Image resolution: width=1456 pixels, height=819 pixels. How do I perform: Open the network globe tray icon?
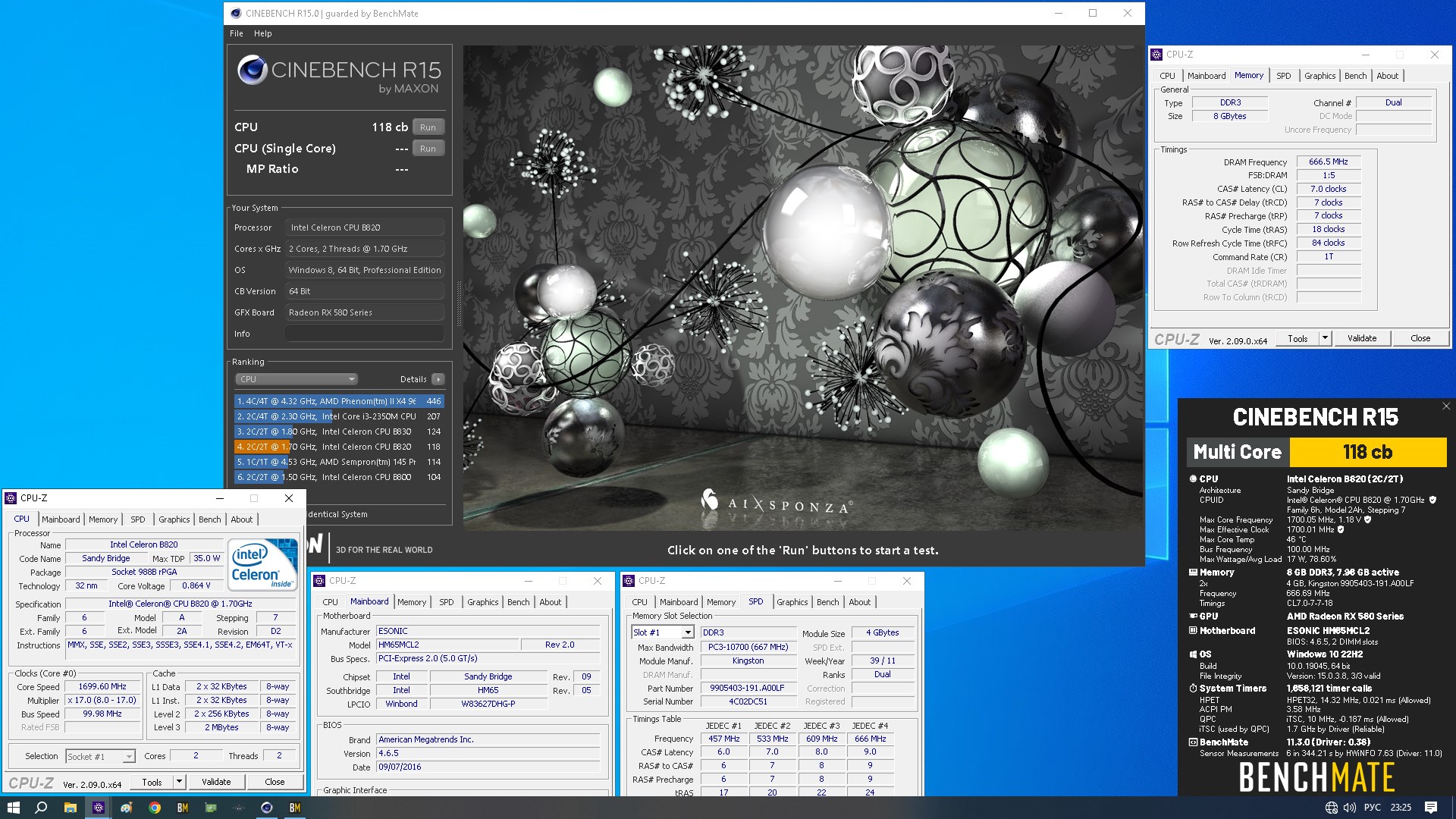(x=1331, y=808)
